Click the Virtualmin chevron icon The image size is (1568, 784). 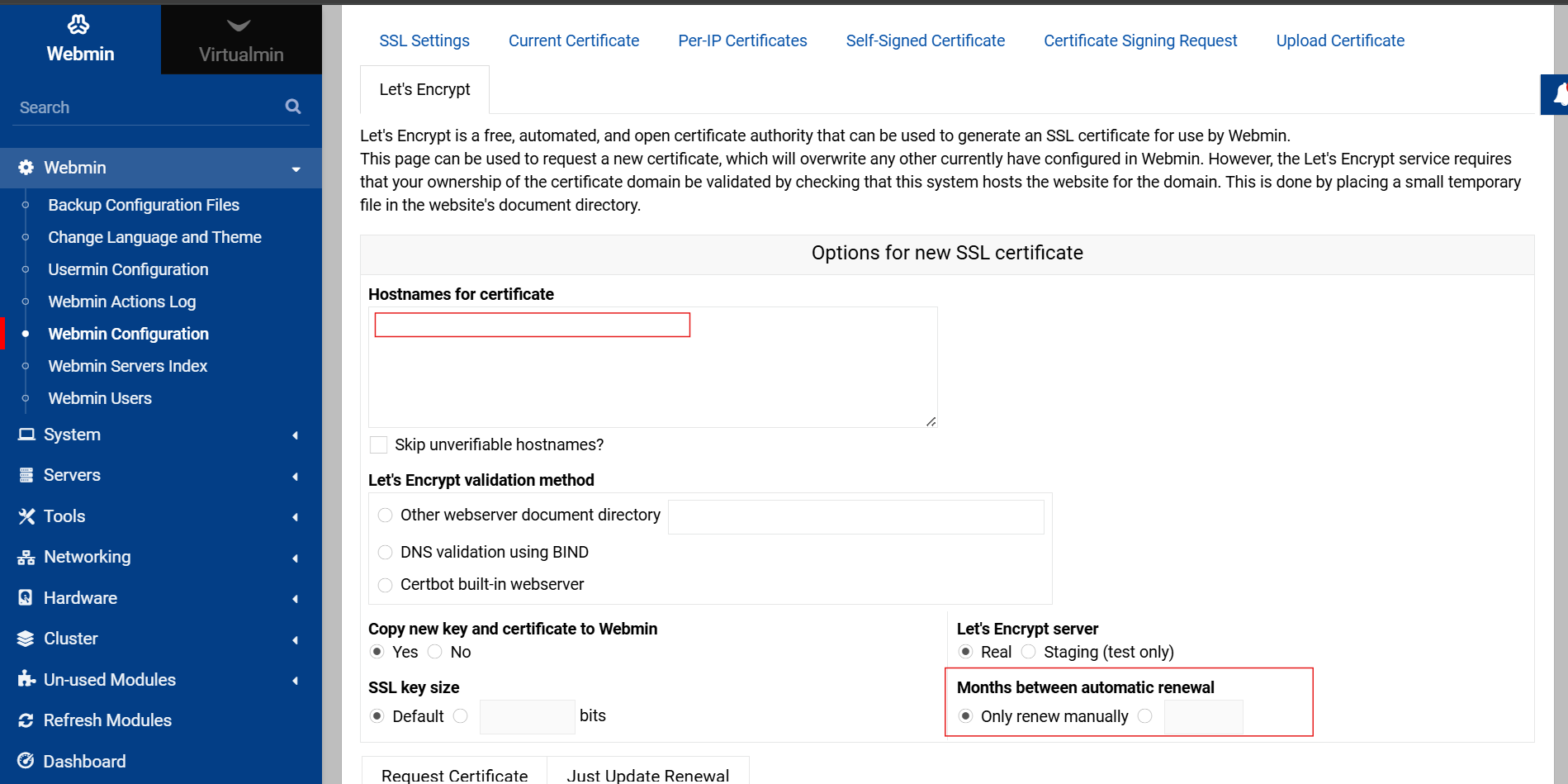click(239, 26)
